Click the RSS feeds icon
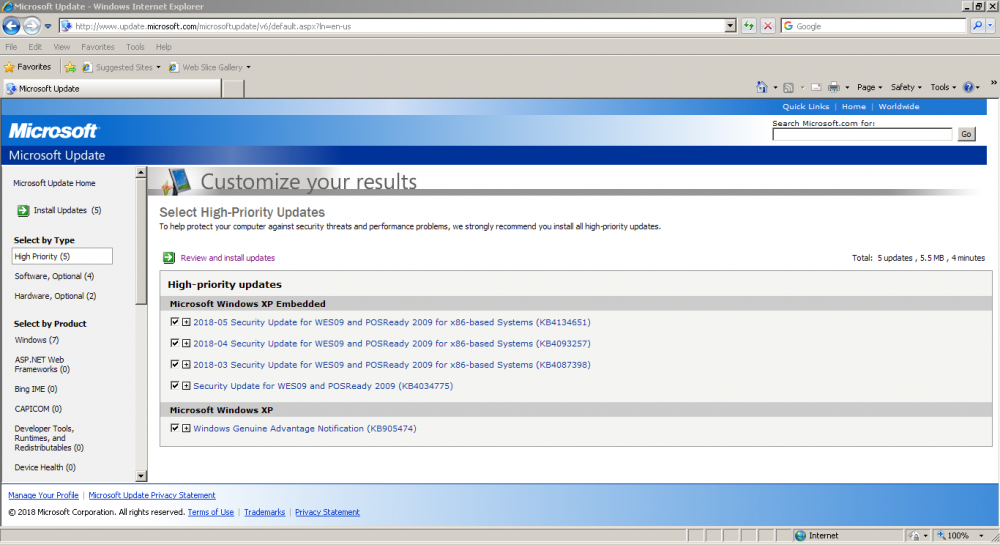Screen dimensions: 1000x545 788,87
